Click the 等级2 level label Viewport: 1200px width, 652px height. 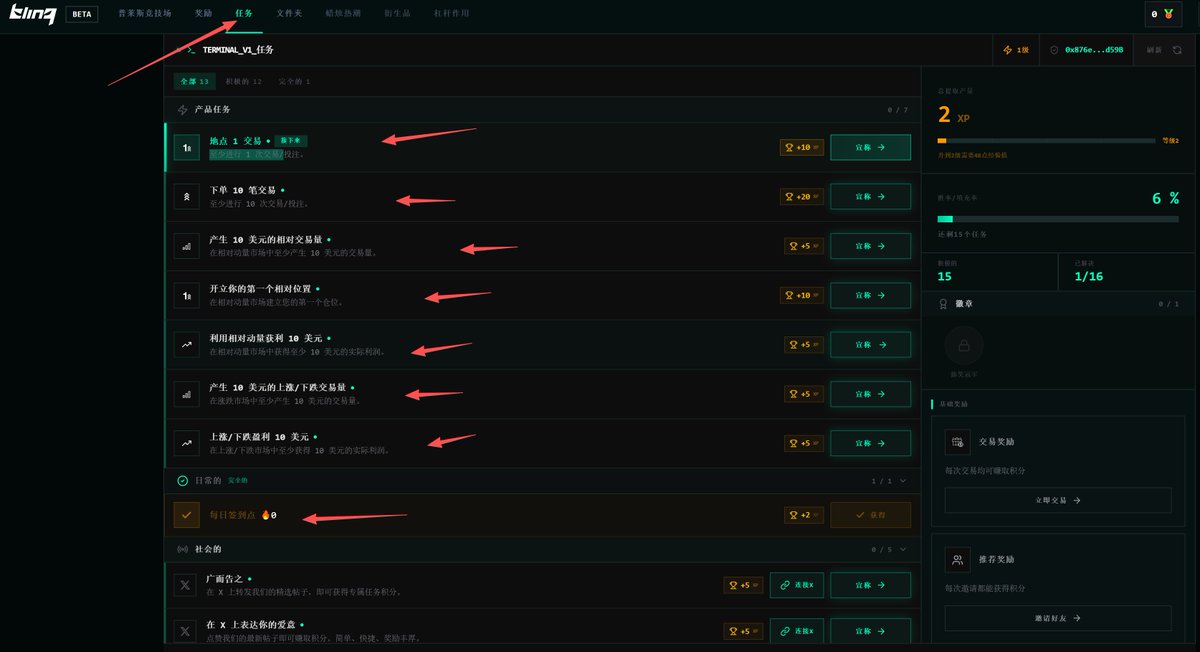pyautogui.click(x=1170, y=141)
